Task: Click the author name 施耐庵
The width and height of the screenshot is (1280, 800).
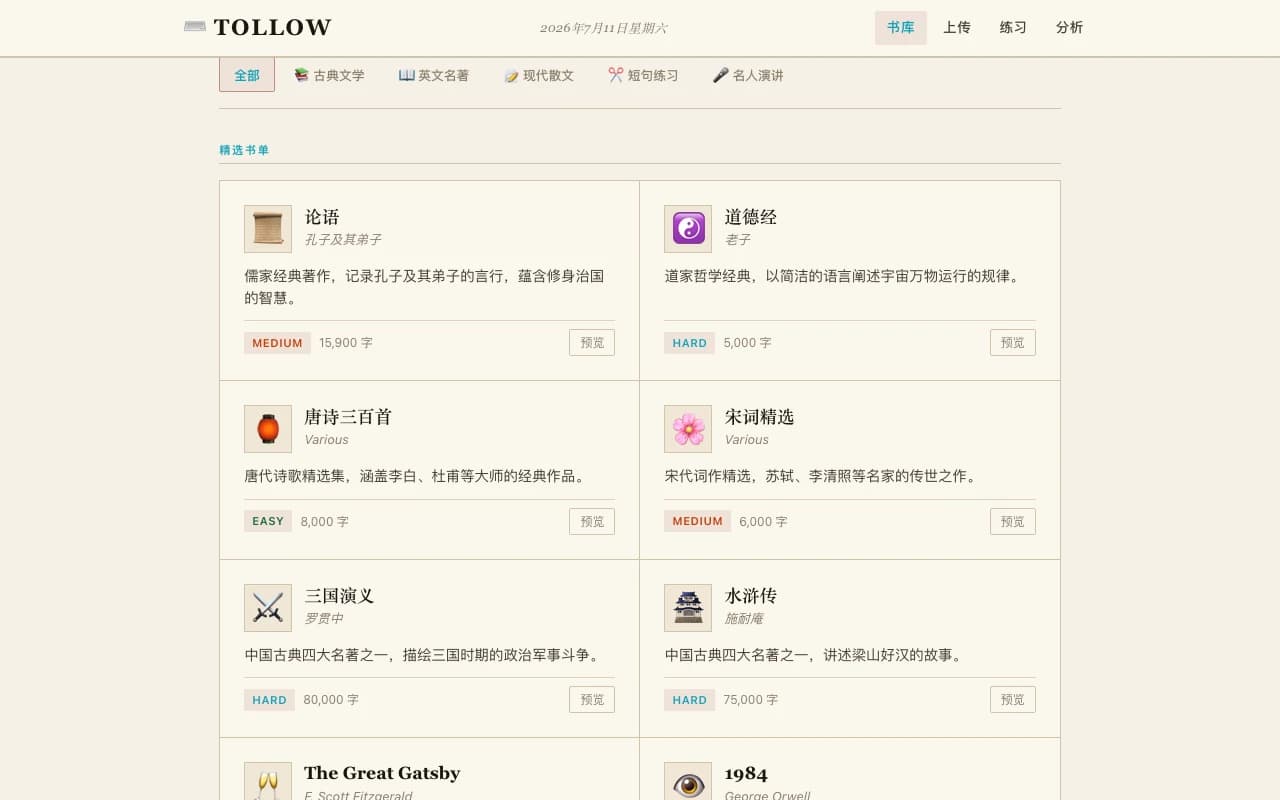Action: (x=744, y=619)
